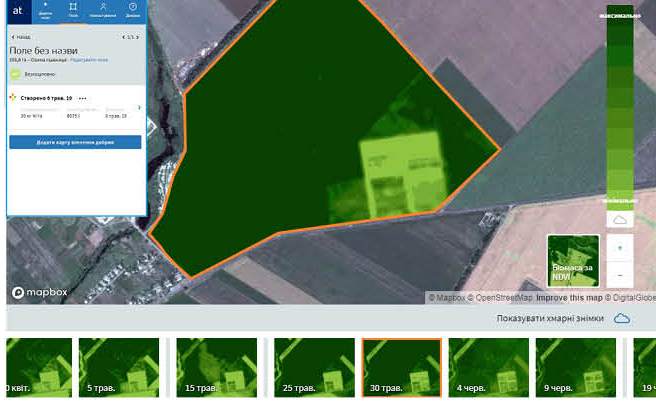Viewport: 656px width, 401px height.
Task: Select the 25 трав. satellite image
Action: pos(314,368)
